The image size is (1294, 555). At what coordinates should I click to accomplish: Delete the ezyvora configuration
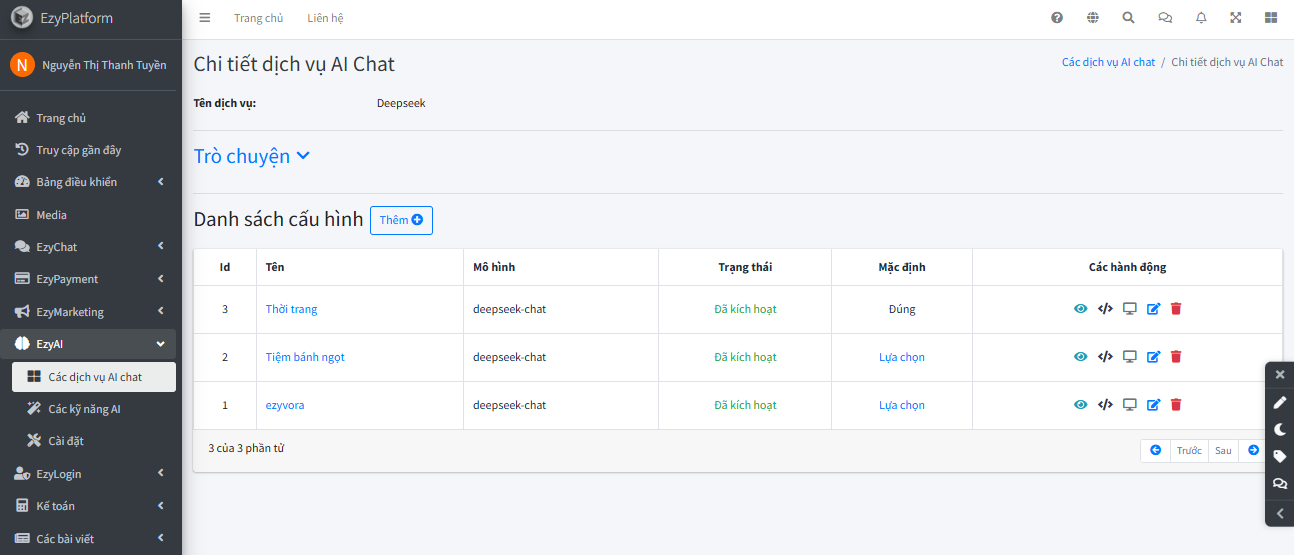[x=1176, y=405]
